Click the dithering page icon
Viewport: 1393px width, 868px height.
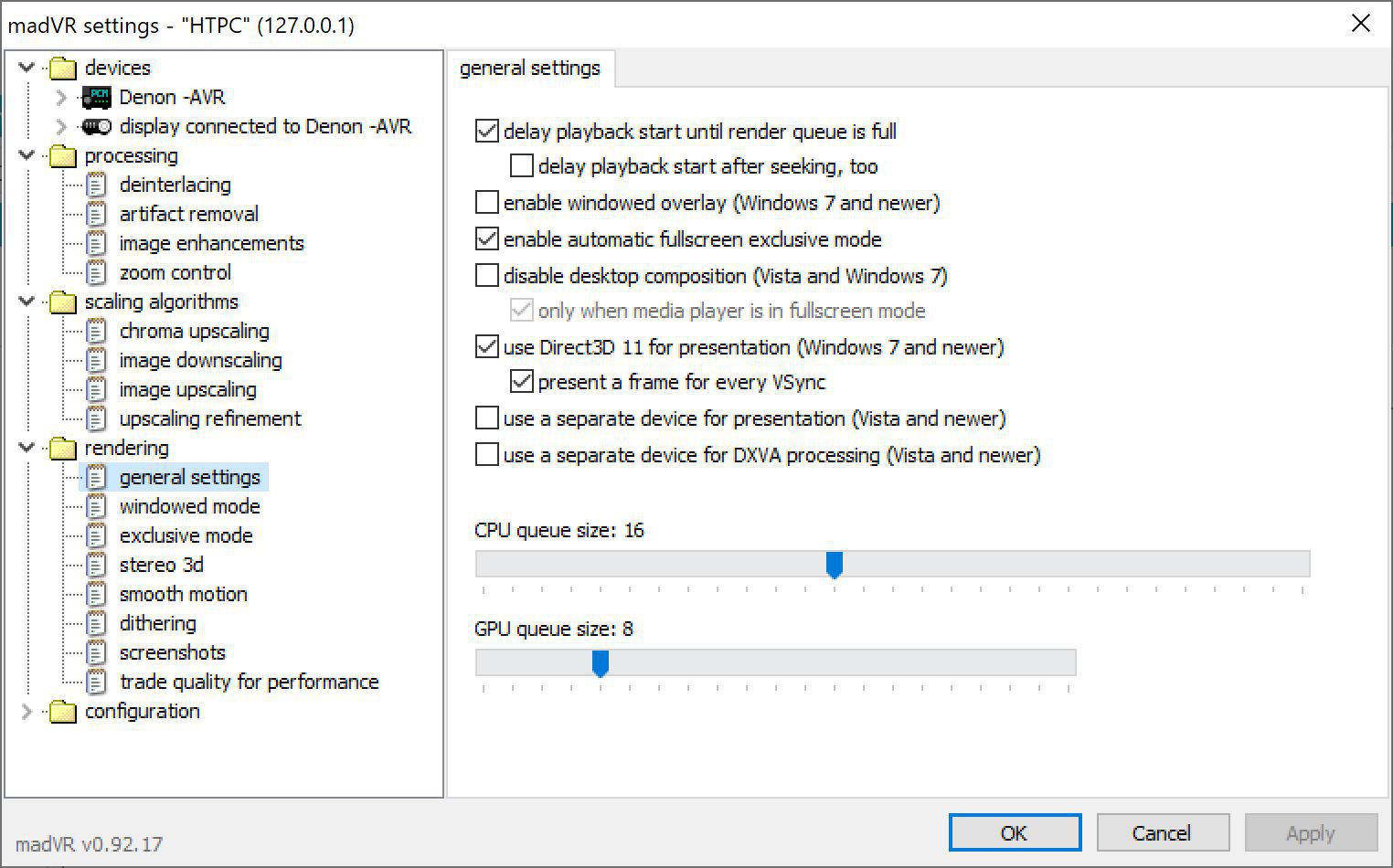coord(96,623)
